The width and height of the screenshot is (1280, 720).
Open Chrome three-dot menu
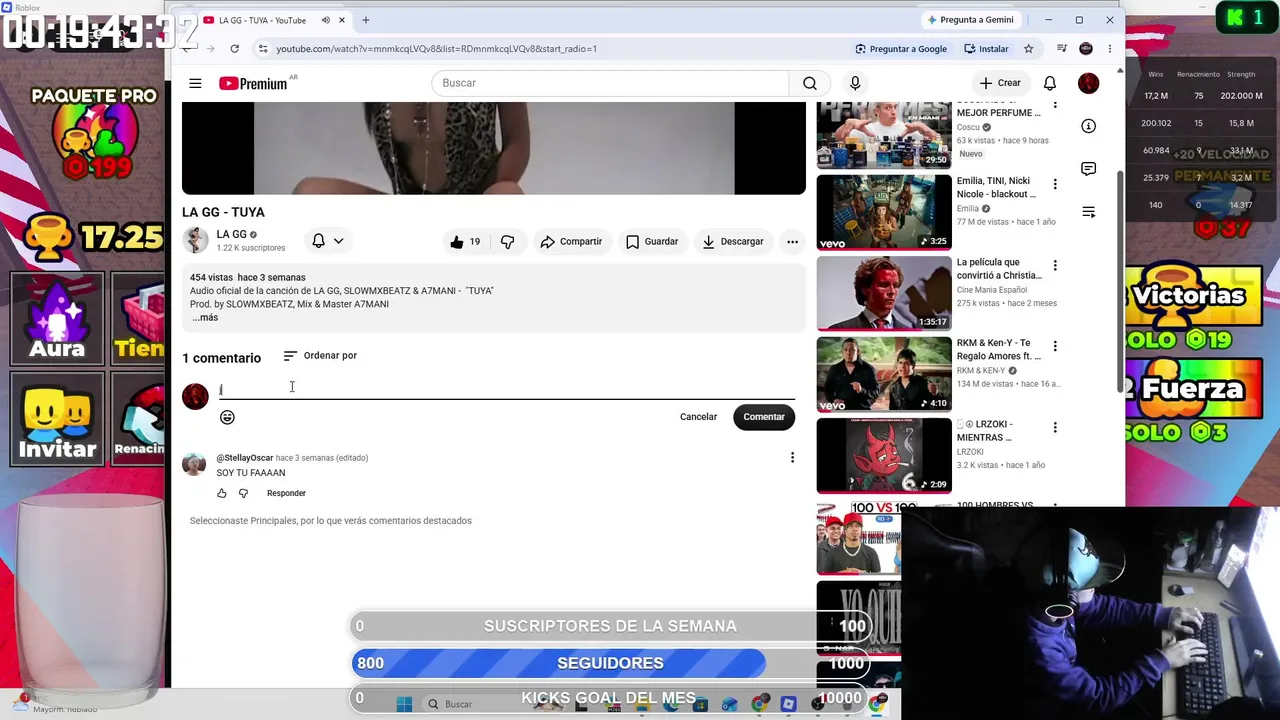point(1109,48)
